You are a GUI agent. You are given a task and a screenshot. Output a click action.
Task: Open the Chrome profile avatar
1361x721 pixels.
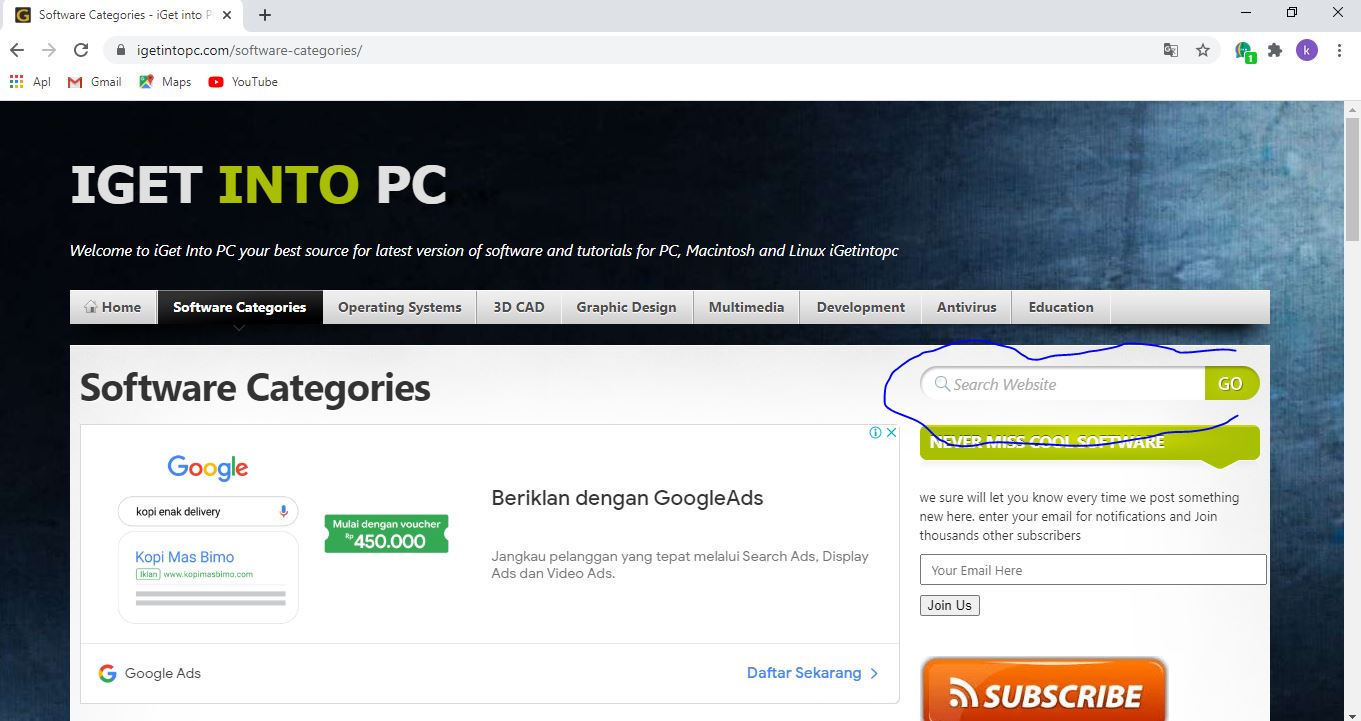click(x=1307, y=50)
